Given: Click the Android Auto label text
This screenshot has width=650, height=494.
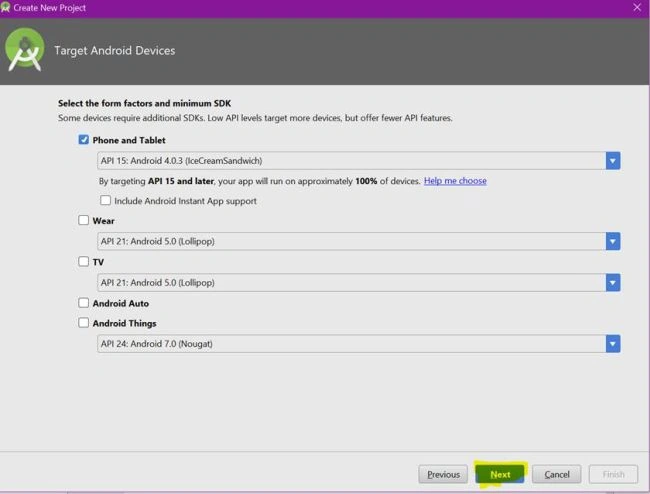Looking at the screenshot, I should pos(121,303).
